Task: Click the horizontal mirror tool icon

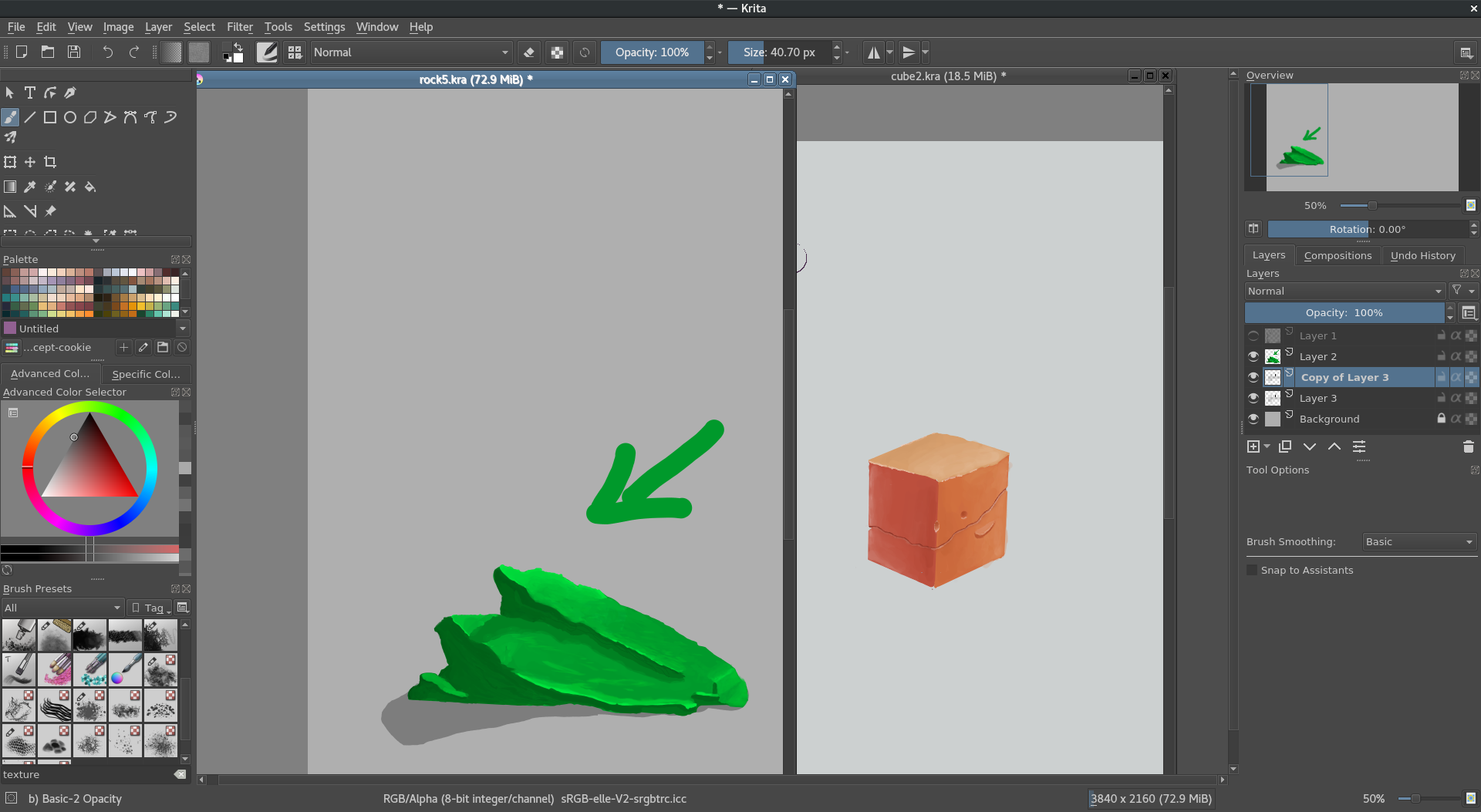Action: point(873,52)
